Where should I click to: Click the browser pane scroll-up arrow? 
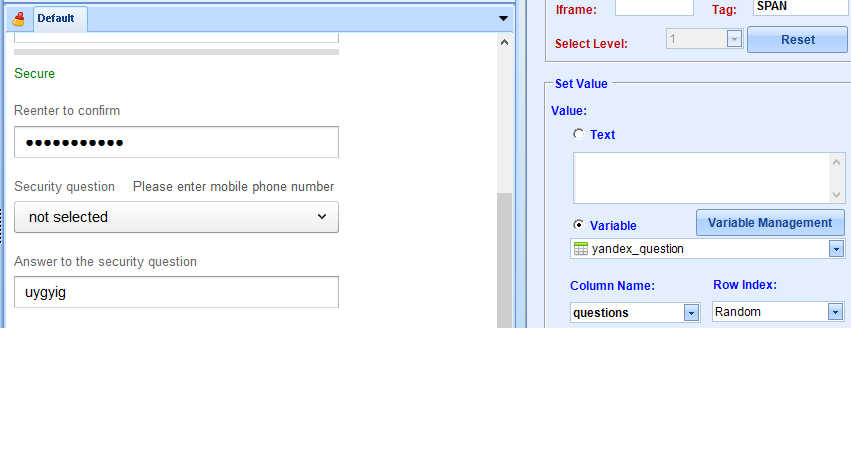(x=504, y=43)
